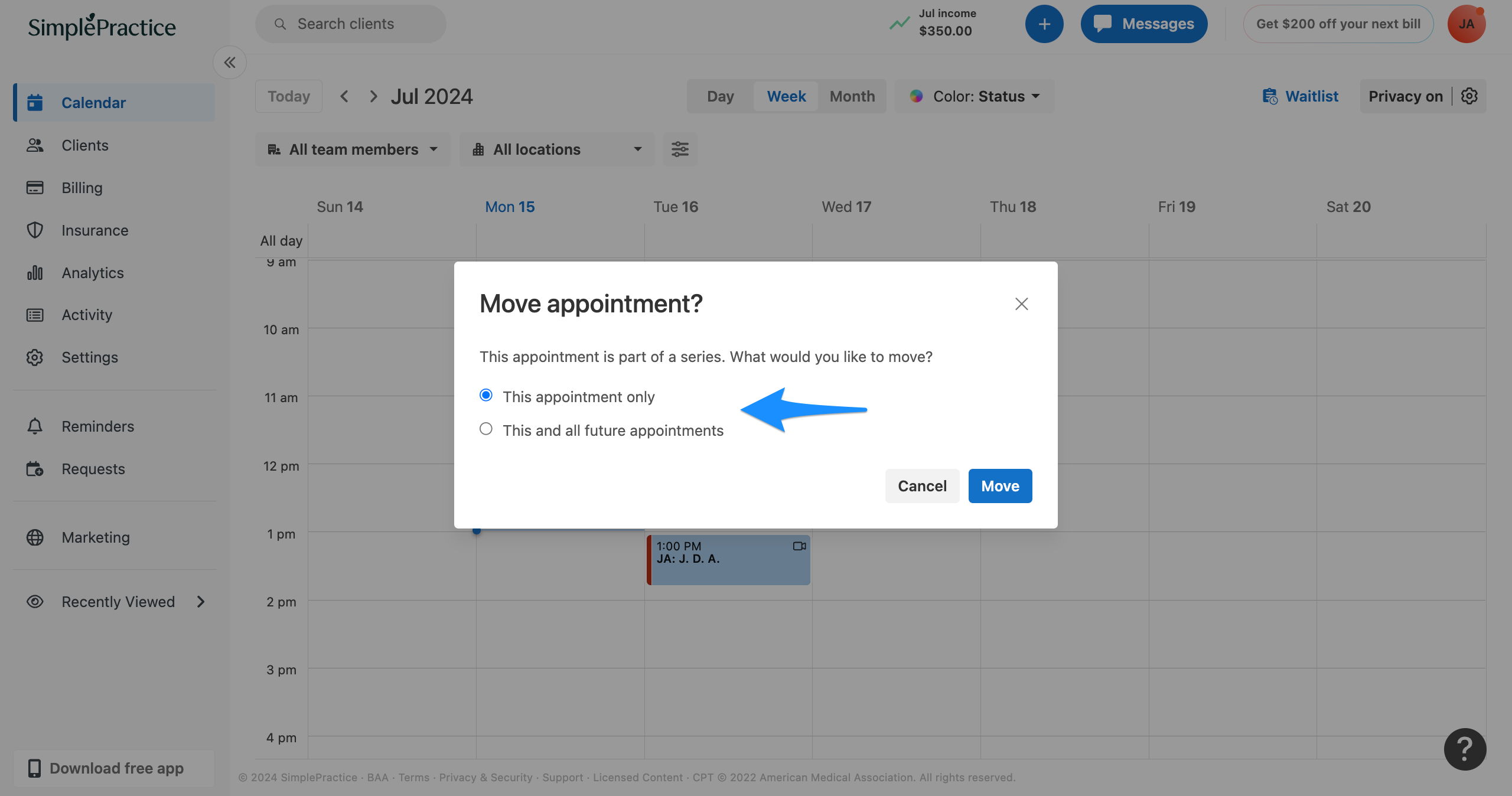This screenshot has height=796, width=1512.
Task: Open the BAA footer link
Action: 378,777
